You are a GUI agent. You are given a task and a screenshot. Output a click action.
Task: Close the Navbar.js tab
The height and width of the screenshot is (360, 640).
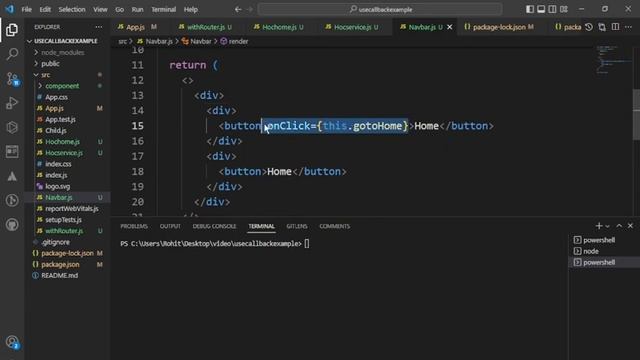coord(450,27)
